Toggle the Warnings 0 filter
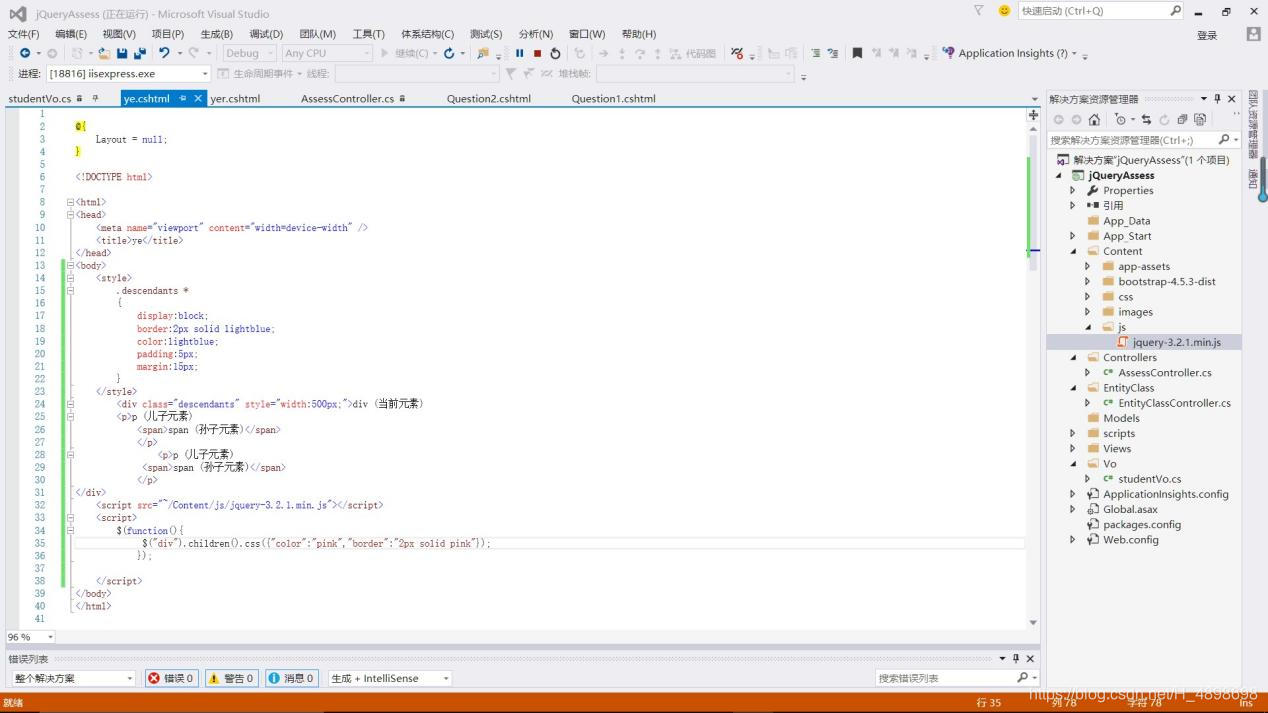Image resolution: width=1268 pixels, height=713 pixels. click(231, 678)
